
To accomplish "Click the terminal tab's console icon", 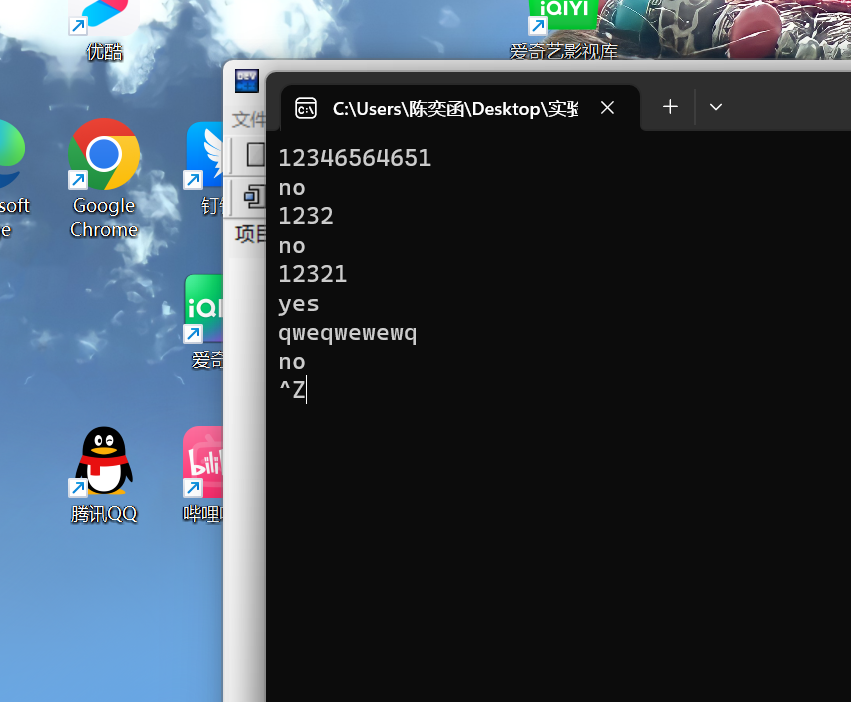I will 306,109.
